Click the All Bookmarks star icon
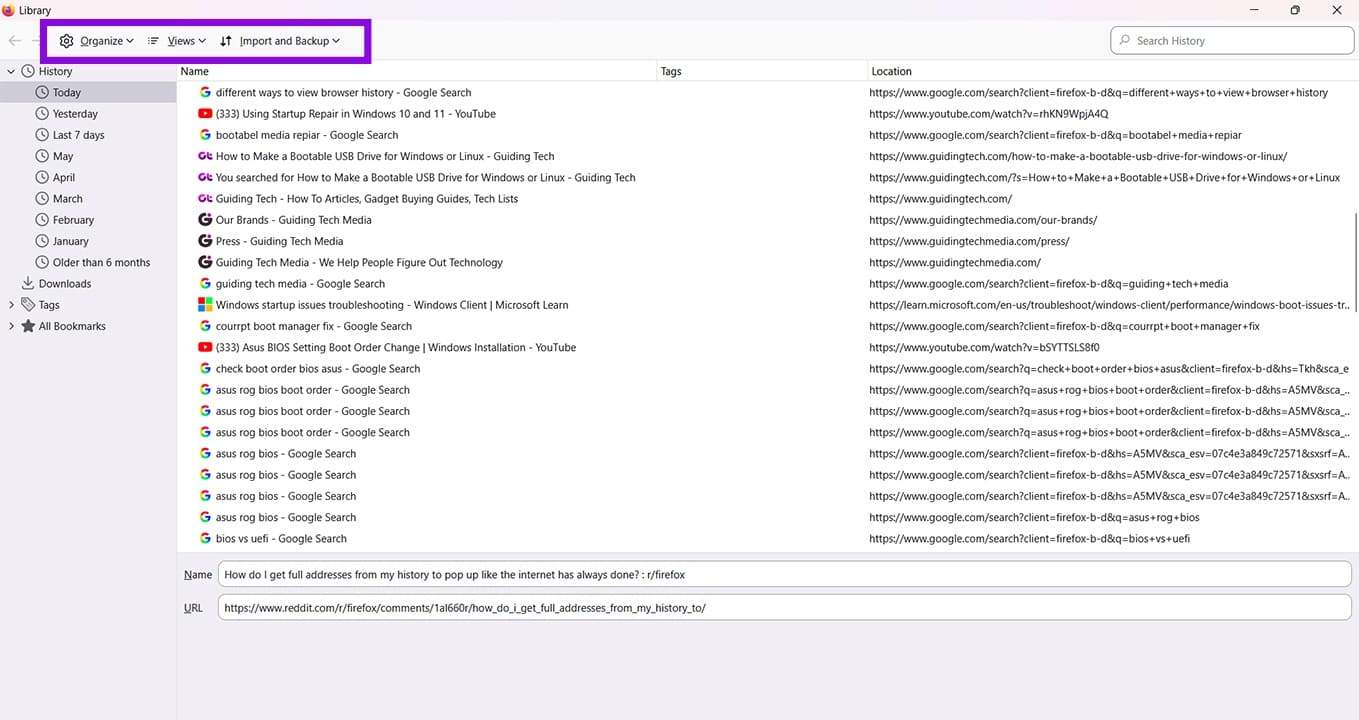 point(28,326)
